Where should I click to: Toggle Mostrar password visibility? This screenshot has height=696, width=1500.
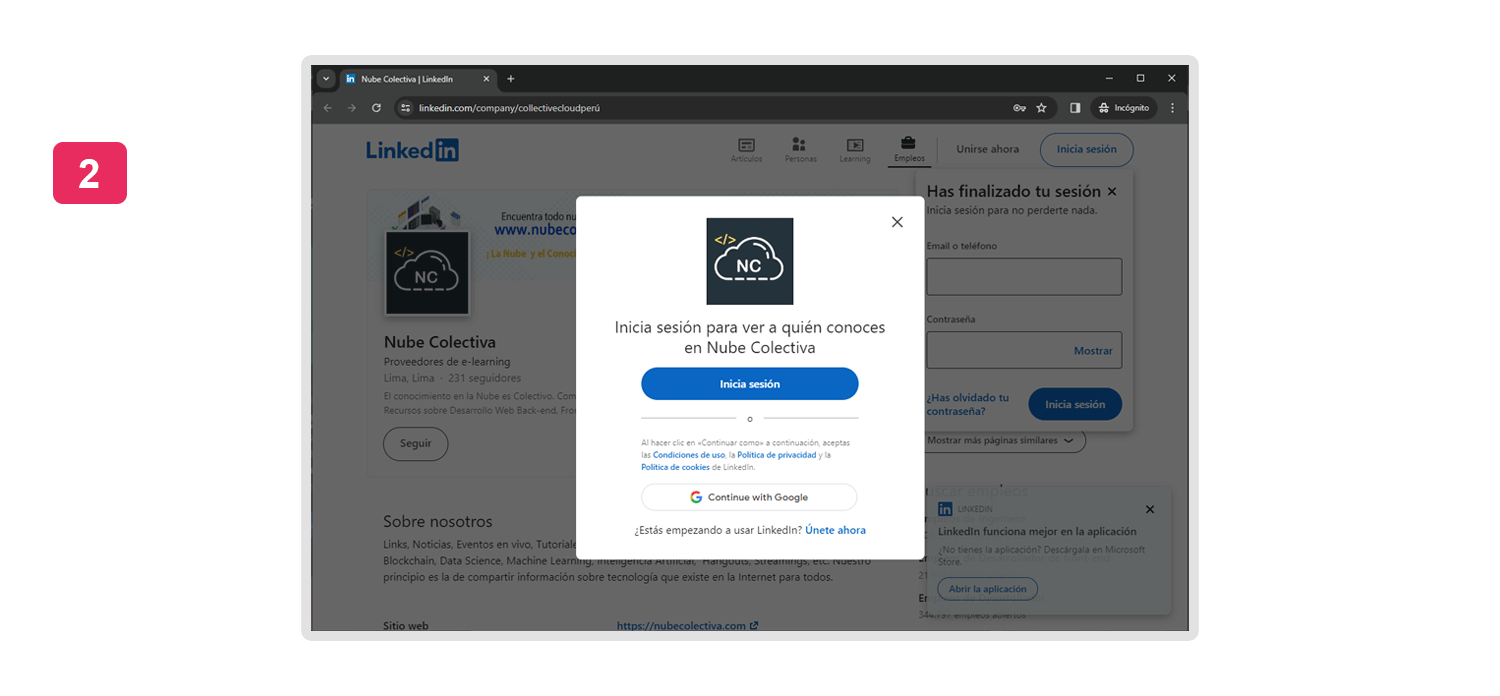click(1093, 351)
